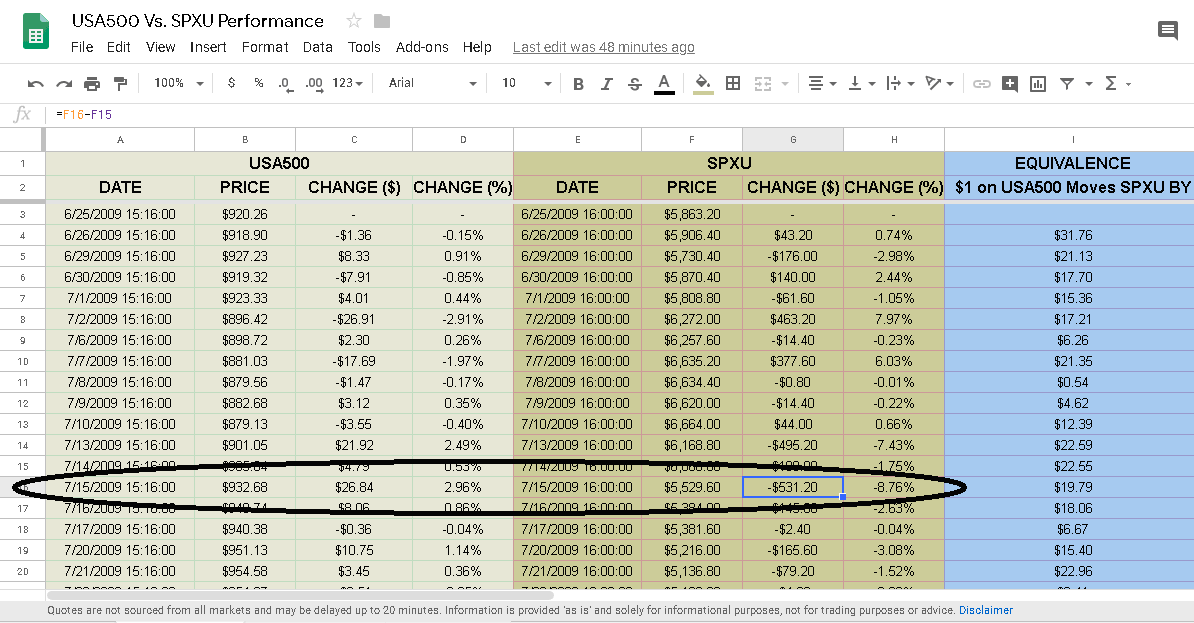Open the File menu
The width and height of the screenshot is (1194, 623).
(81, 47)
